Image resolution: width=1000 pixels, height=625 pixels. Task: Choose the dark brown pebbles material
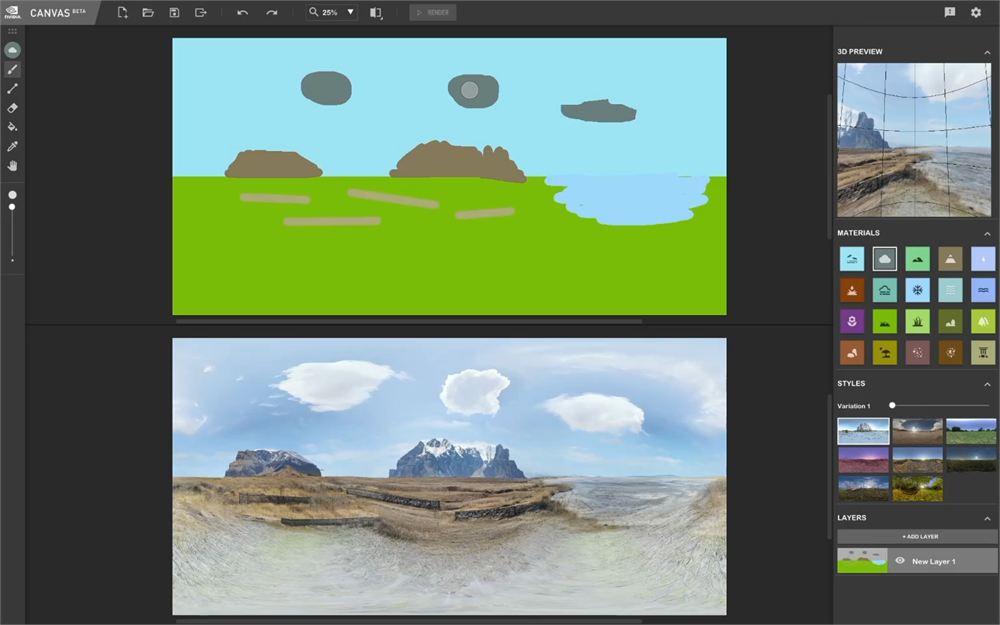(950, 353)
